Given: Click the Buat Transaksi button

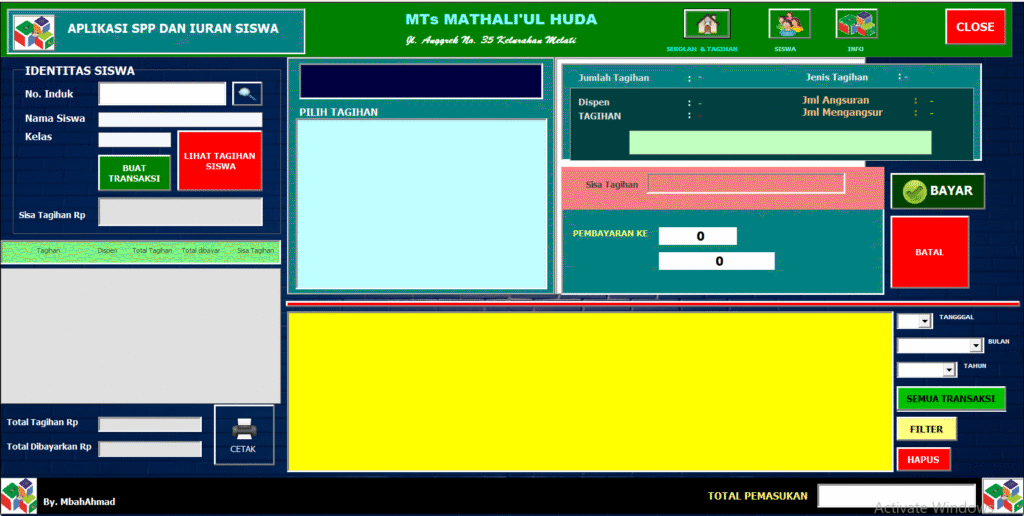Looking at the screenshot, I should pos(134,173).
